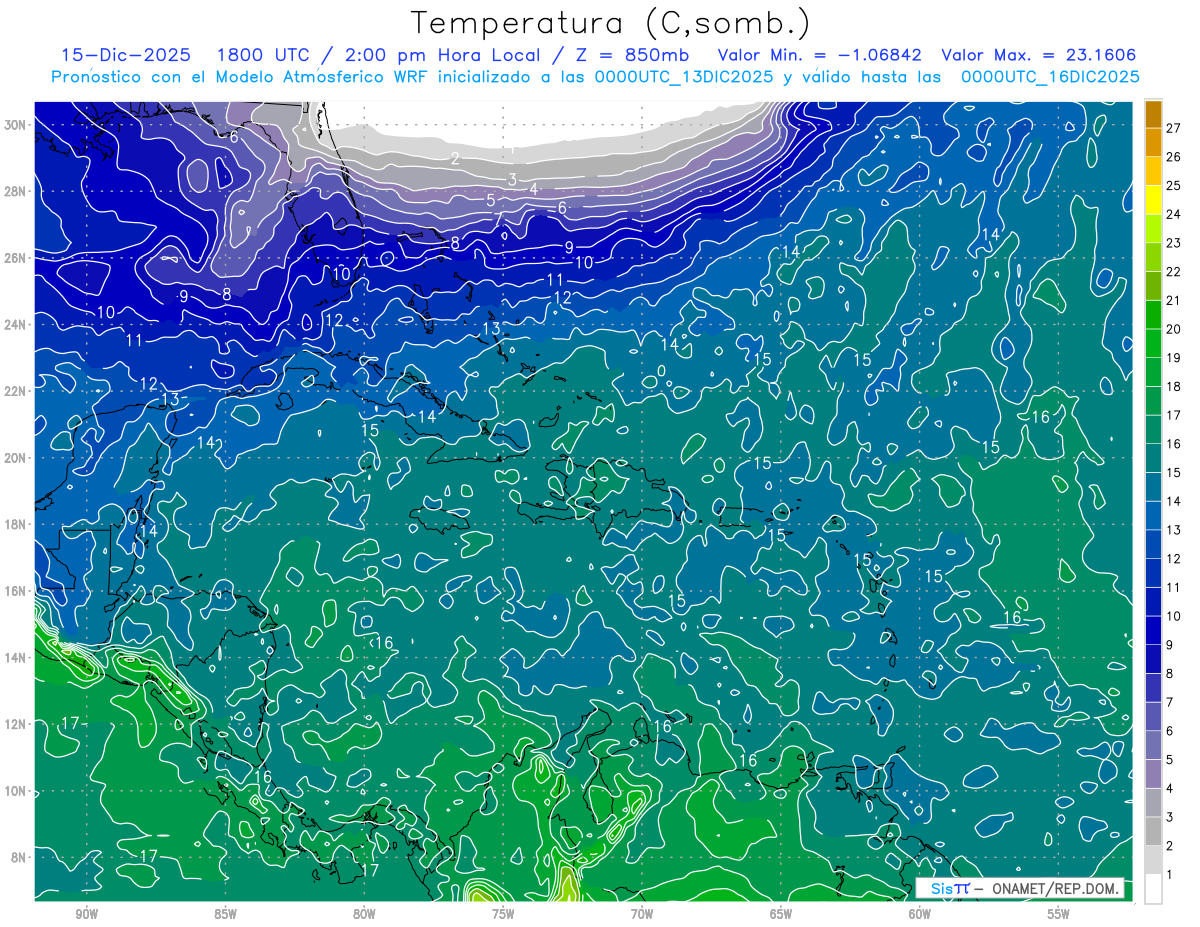
Task: Click the legend scale label "20"
Action: click(1174, 329)
